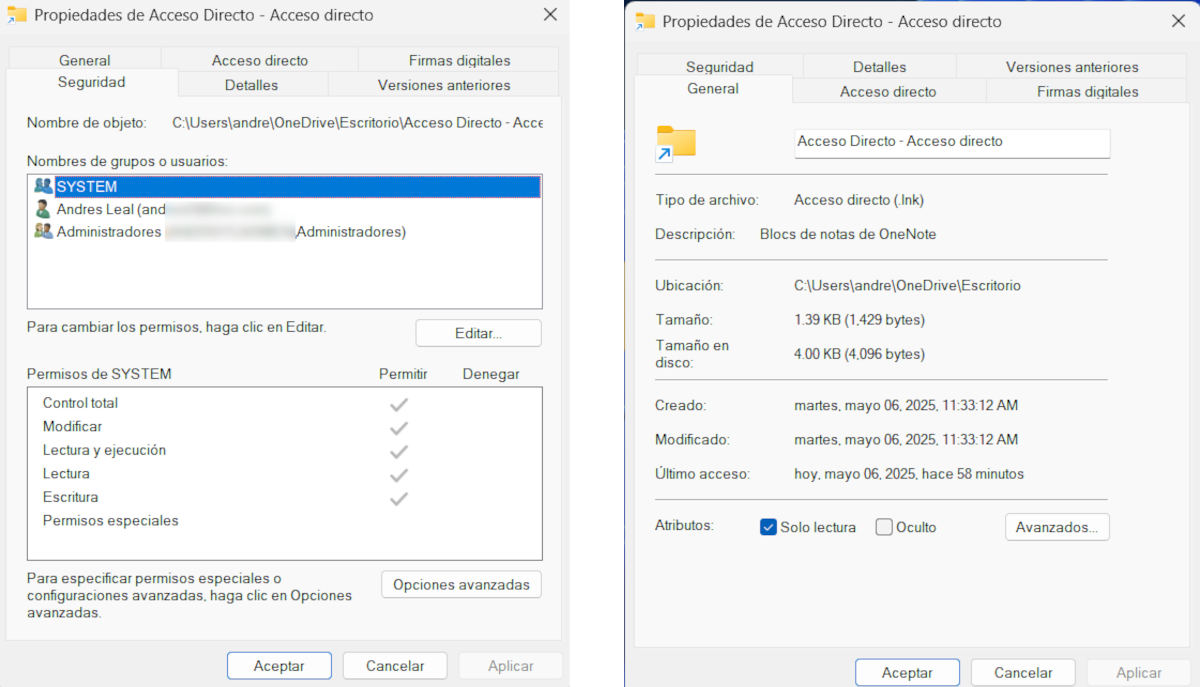Click the Lectura permission row
The height and width of the screenshot is (687, 1200).
(285, 474)
